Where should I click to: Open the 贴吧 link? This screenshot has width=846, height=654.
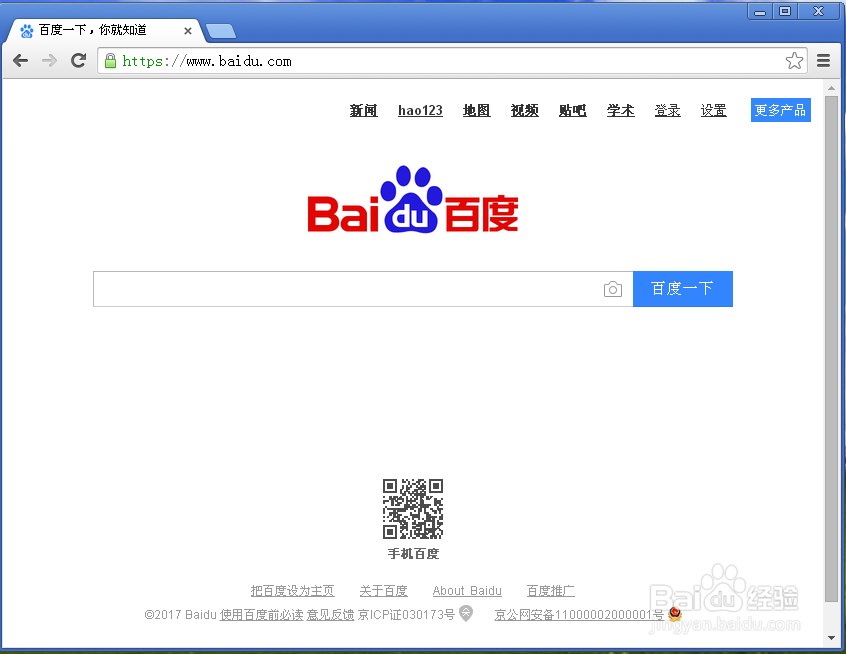572,111
